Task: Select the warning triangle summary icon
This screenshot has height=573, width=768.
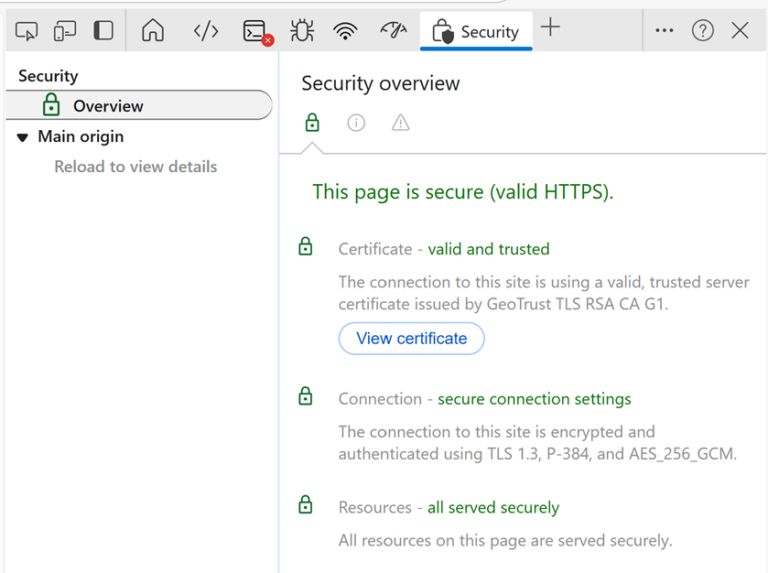Action: [x=401, y=122]
